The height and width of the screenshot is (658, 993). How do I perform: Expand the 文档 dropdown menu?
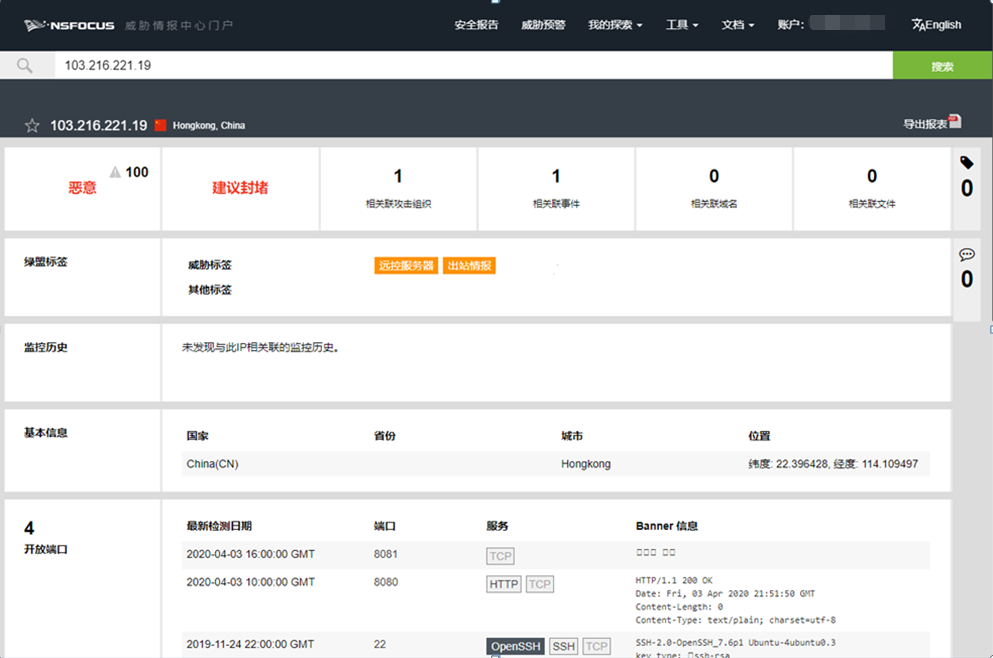click(737, 25)
